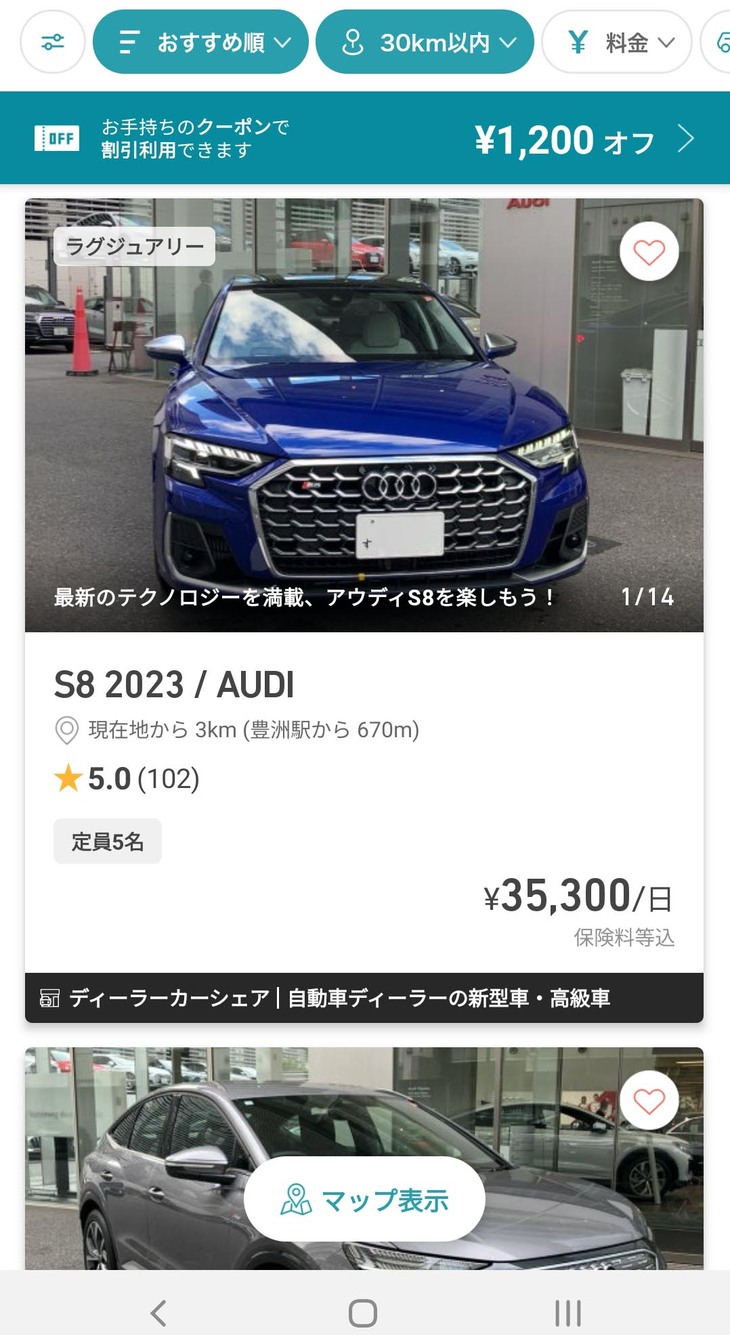Screen dimensions: 730x1335
Task: Open Android recent apps icon
Action: (568, 1312)
